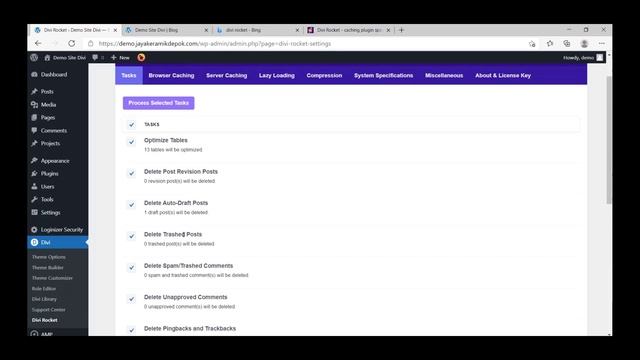
Task: Close the divi rocket - Bing tab
Action: [297, 30]
